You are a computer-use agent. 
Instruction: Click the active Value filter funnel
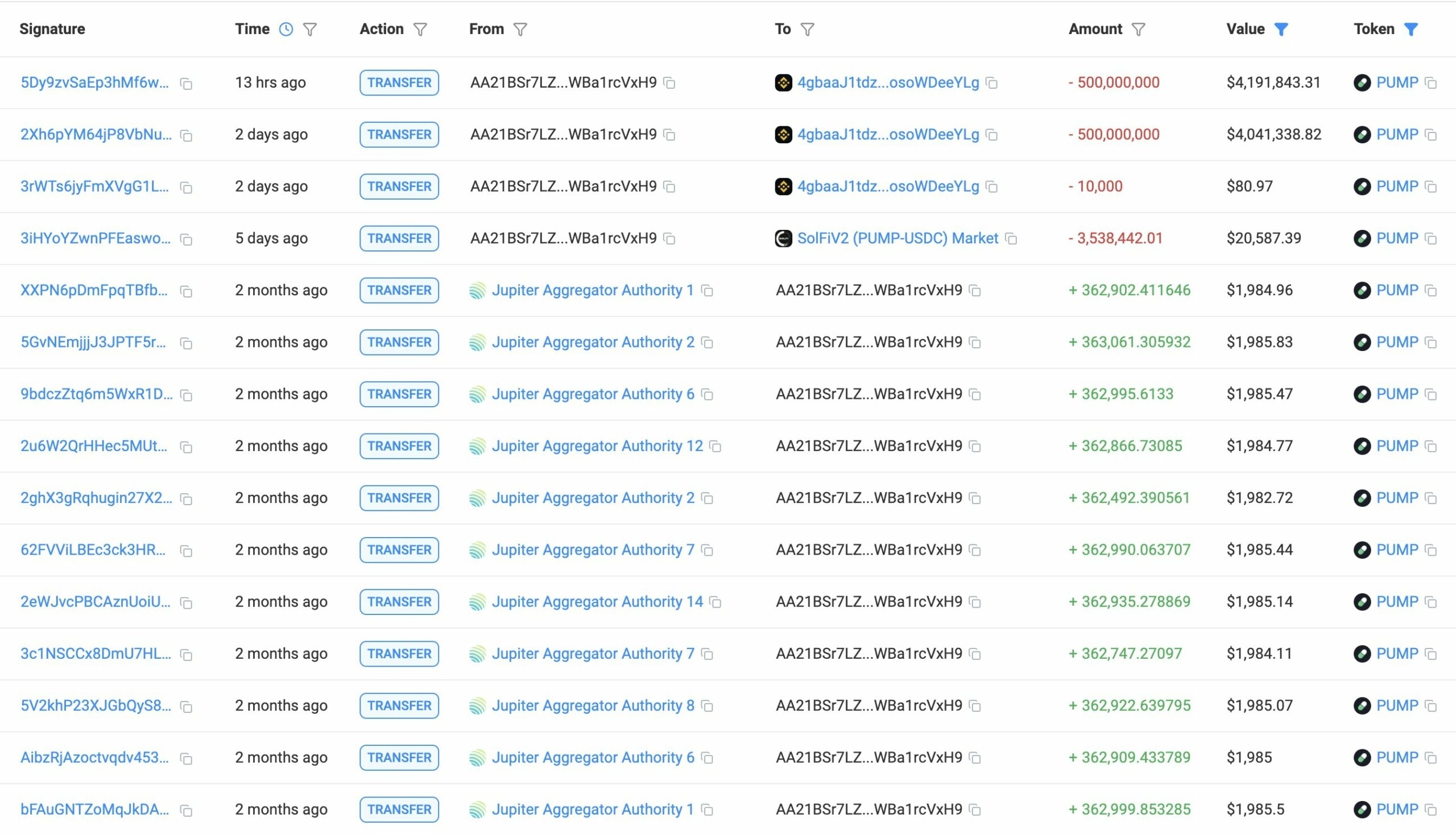click(1281, 29)
